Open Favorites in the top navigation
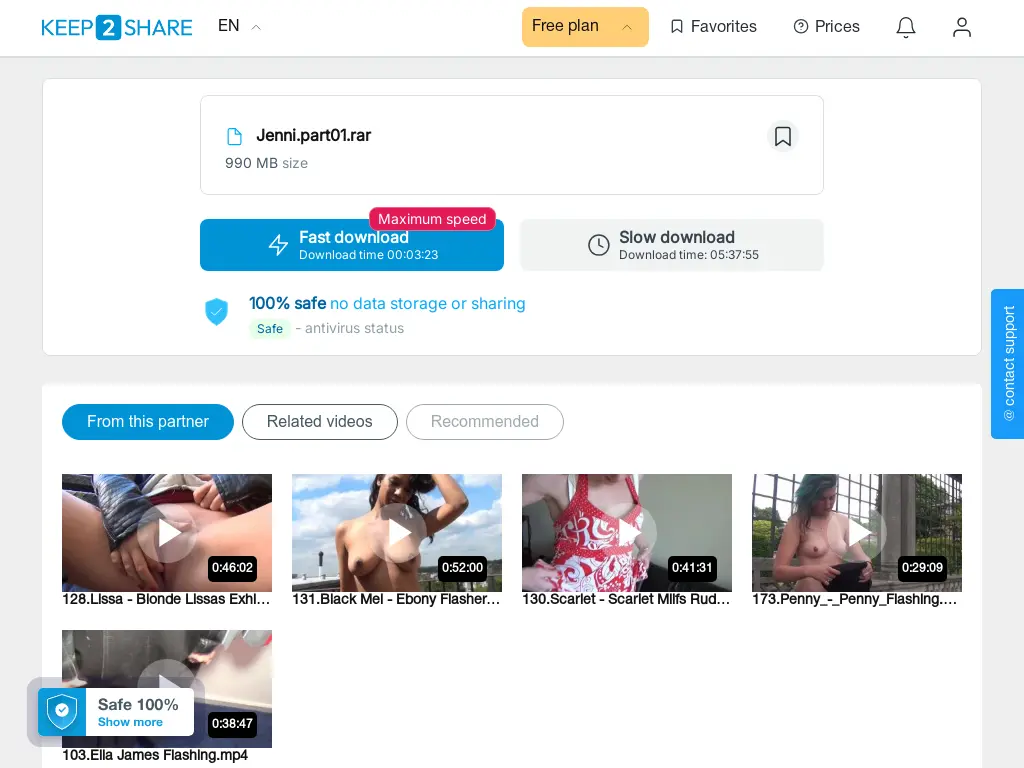The height and width of the screenshot is (768, 1024). 714,27
